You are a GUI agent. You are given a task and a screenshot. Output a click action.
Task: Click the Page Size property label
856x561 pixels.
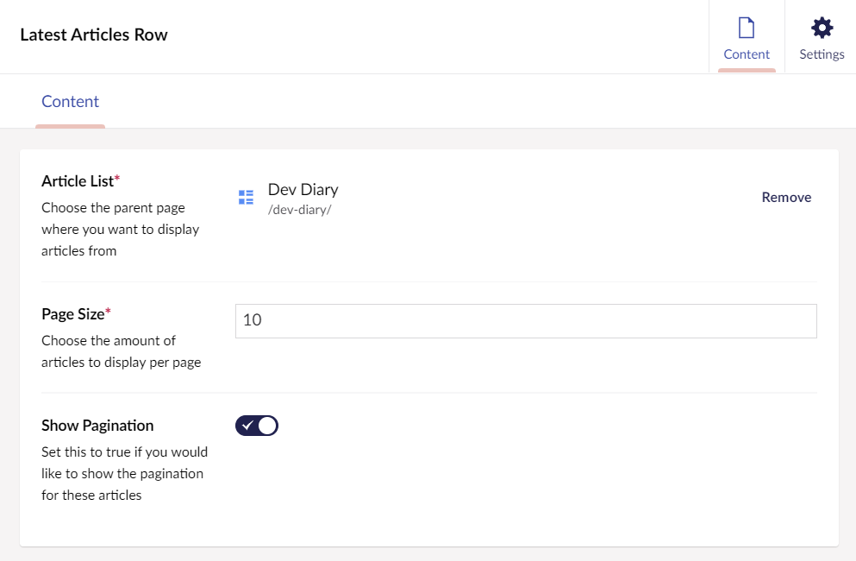click(x=72, y=314)
